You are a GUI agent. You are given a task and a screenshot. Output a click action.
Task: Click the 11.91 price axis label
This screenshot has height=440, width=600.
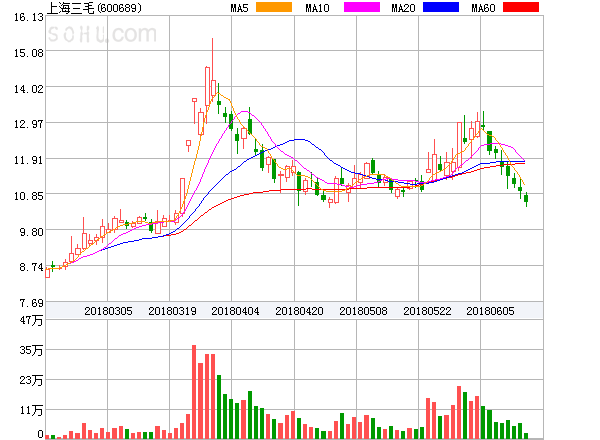click(29, 160)
